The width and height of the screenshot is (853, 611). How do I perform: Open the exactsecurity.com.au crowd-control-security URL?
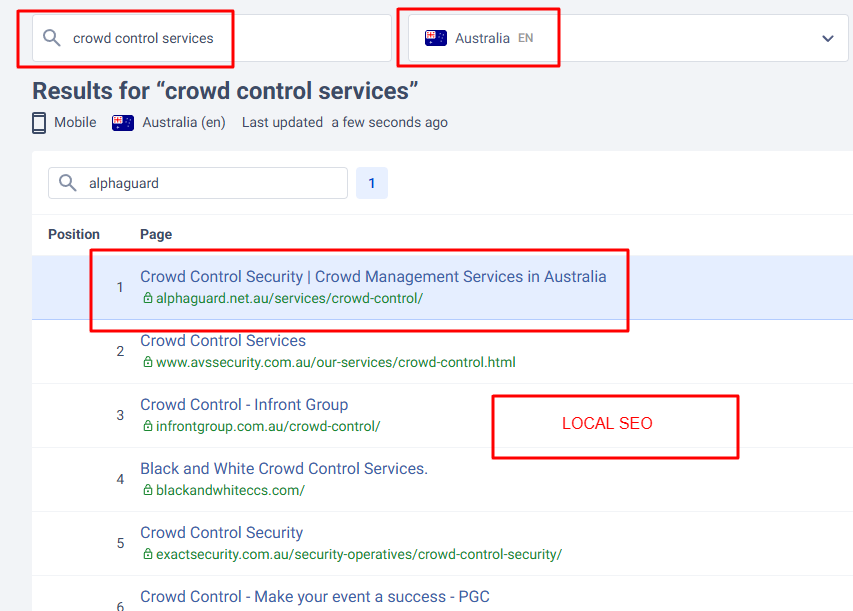coord(359,554)
